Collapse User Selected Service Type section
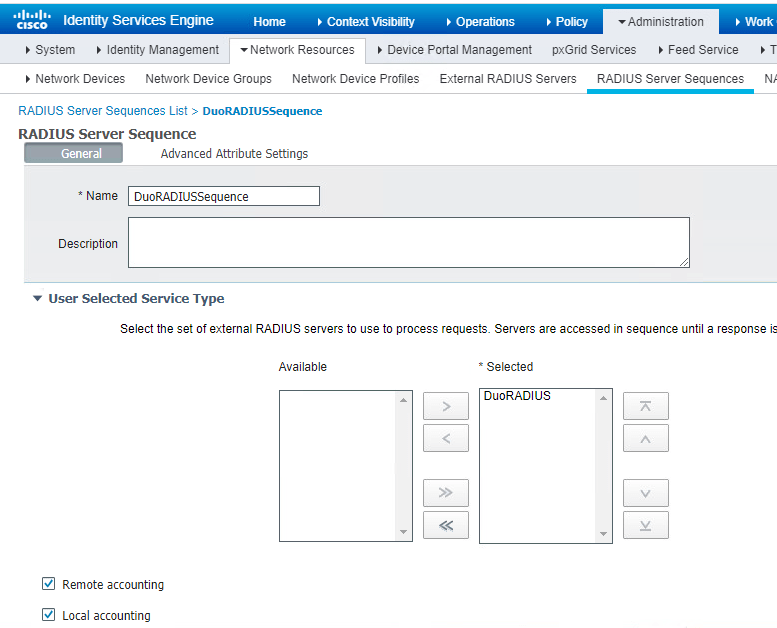Screen dimensions: 777x628 [x=38, y=298]
